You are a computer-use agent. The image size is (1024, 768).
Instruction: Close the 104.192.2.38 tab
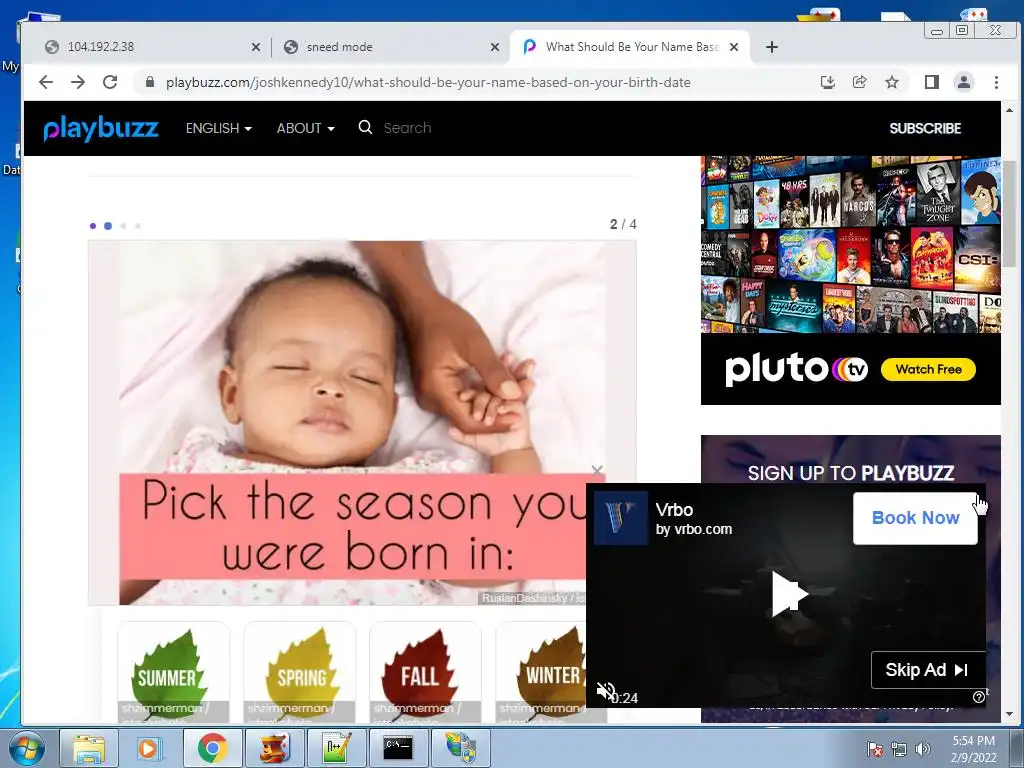click(256, 47)
